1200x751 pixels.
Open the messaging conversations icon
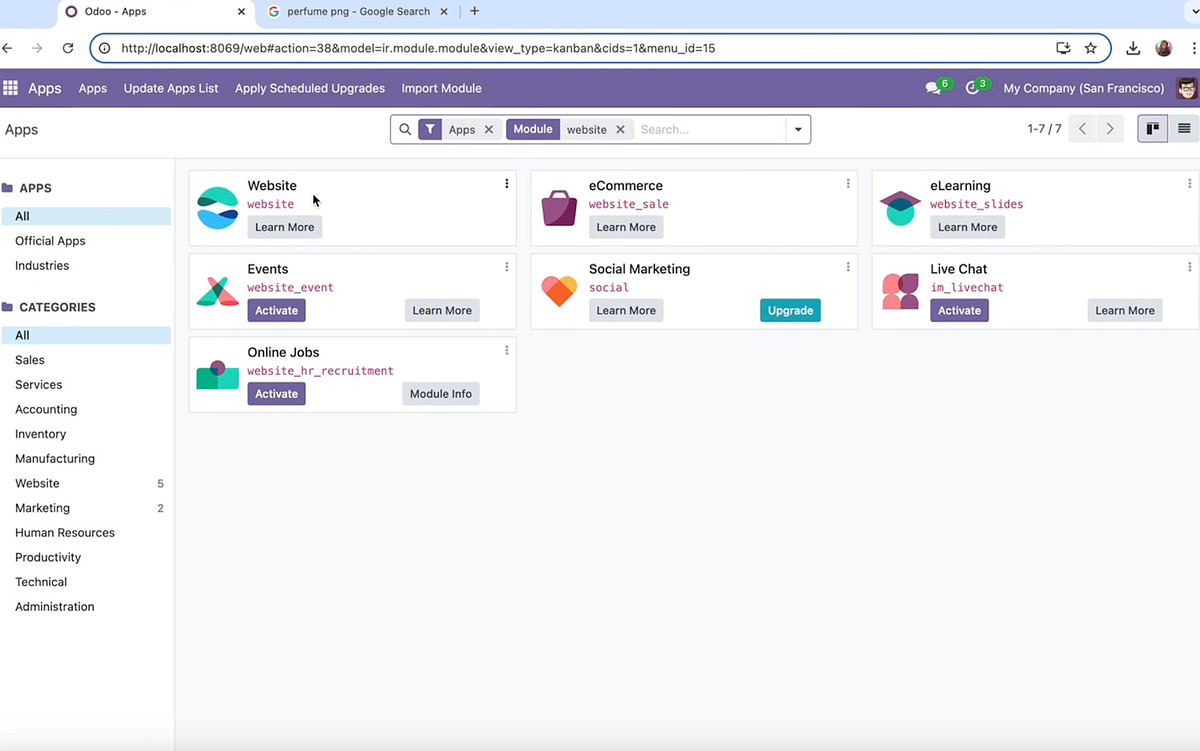click(x=932, y=88)
